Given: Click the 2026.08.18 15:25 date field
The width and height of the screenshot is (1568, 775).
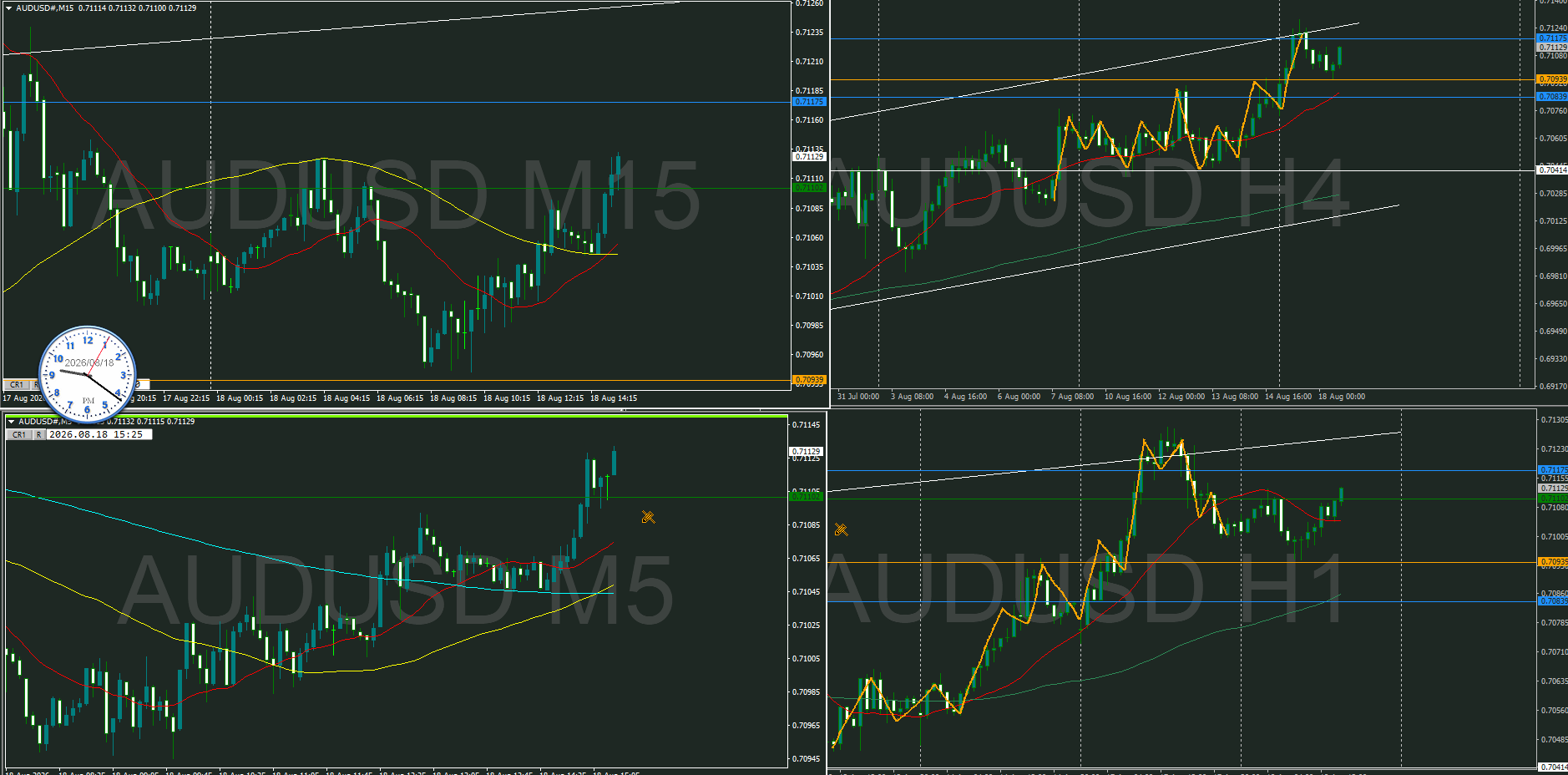Looking at the screenshot, I should point(99,435).
